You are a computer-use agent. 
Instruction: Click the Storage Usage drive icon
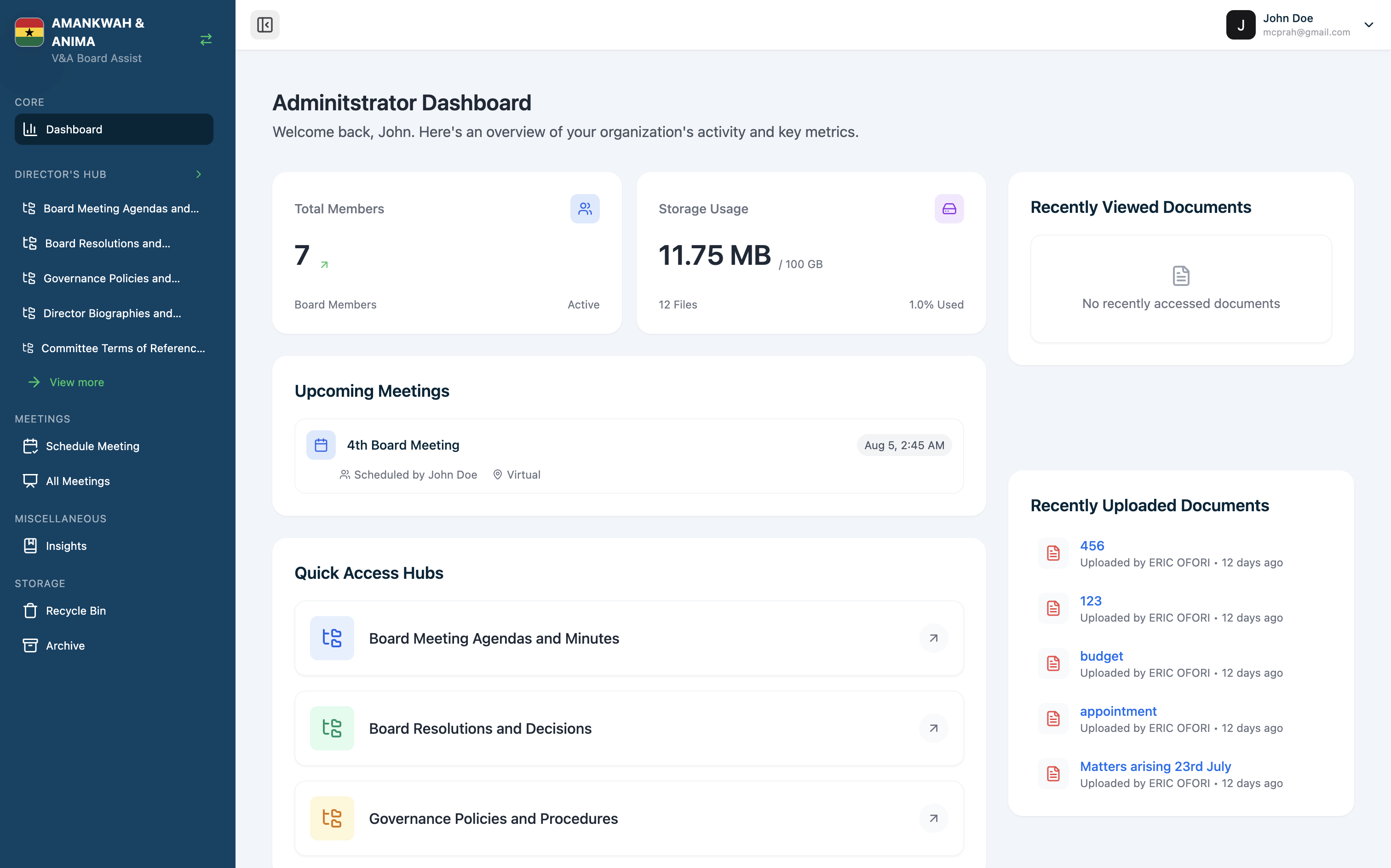[x=949, y=209]
